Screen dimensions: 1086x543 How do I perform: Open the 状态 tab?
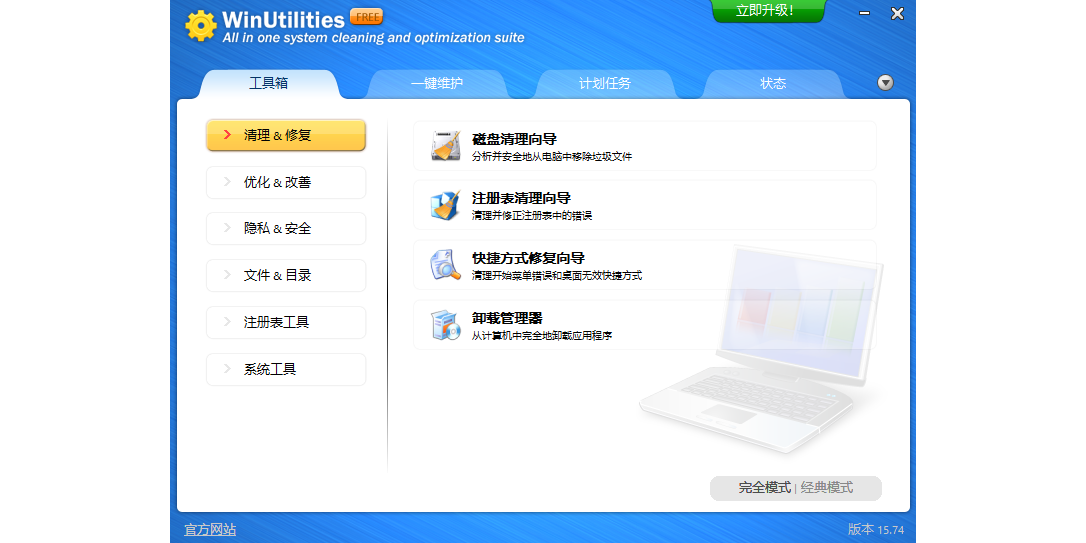774,84
